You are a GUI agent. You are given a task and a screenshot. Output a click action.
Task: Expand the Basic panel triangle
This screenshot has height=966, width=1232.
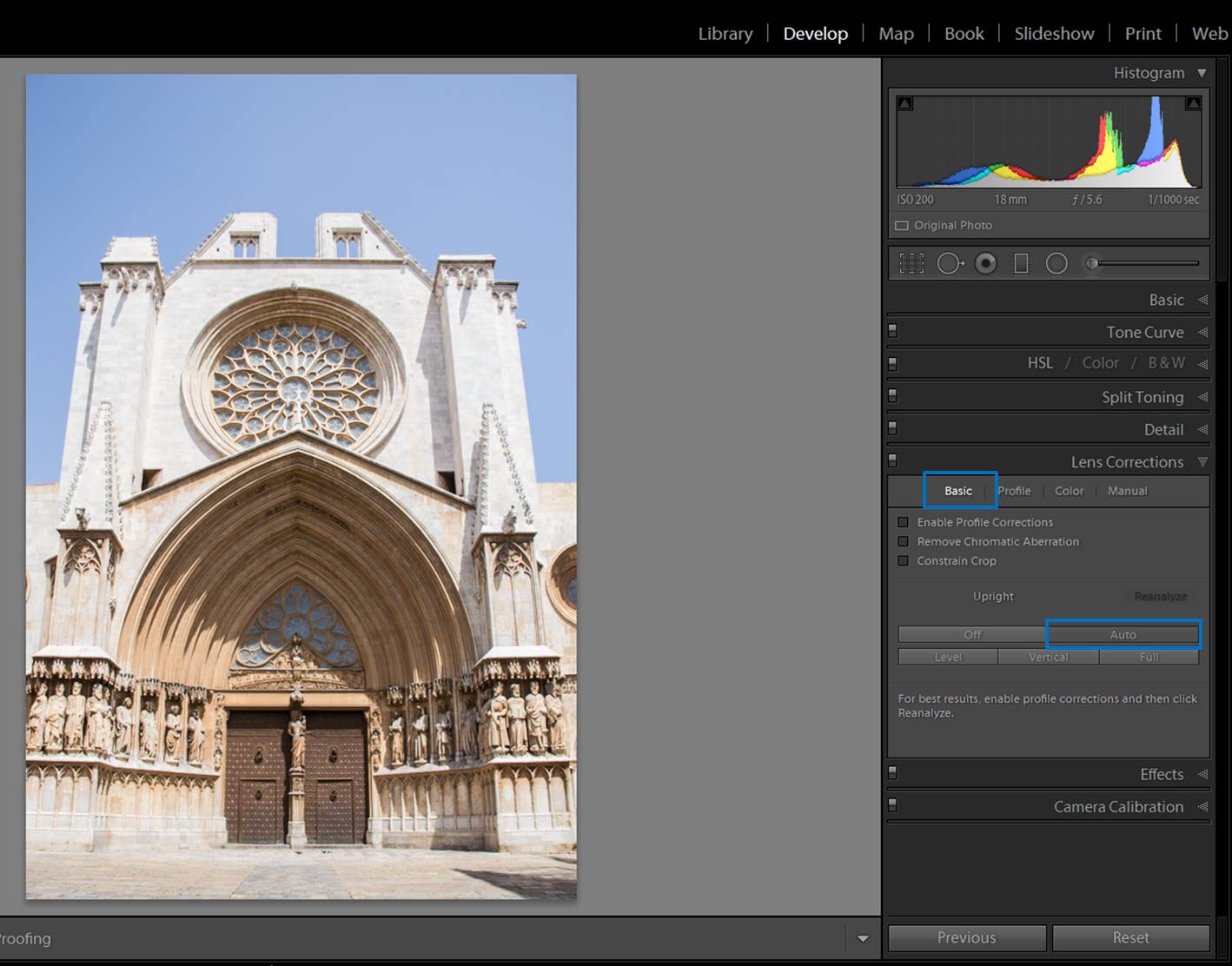pyautogui.click(x=1202, y=300)
